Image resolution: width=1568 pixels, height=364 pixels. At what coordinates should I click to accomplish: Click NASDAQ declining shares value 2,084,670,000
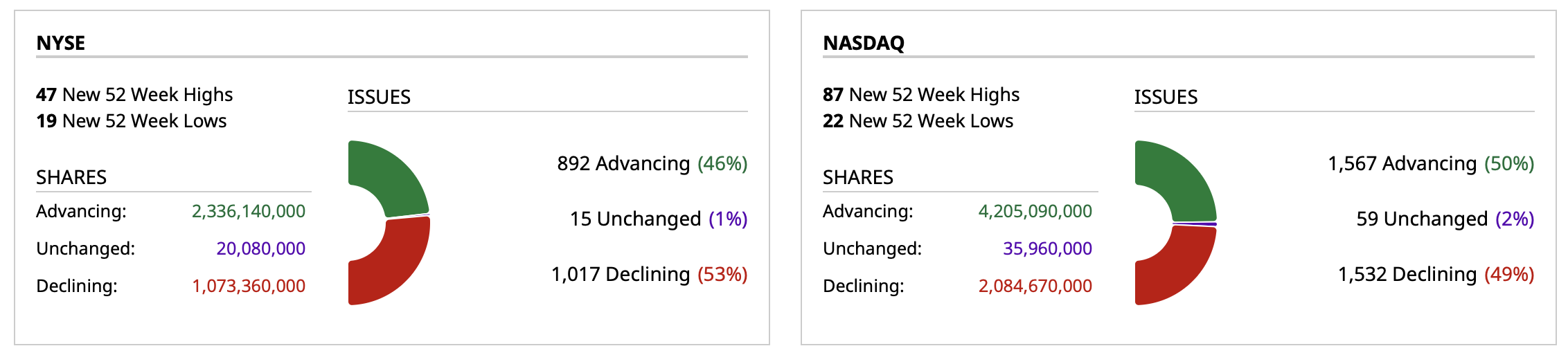point(1035,286)
